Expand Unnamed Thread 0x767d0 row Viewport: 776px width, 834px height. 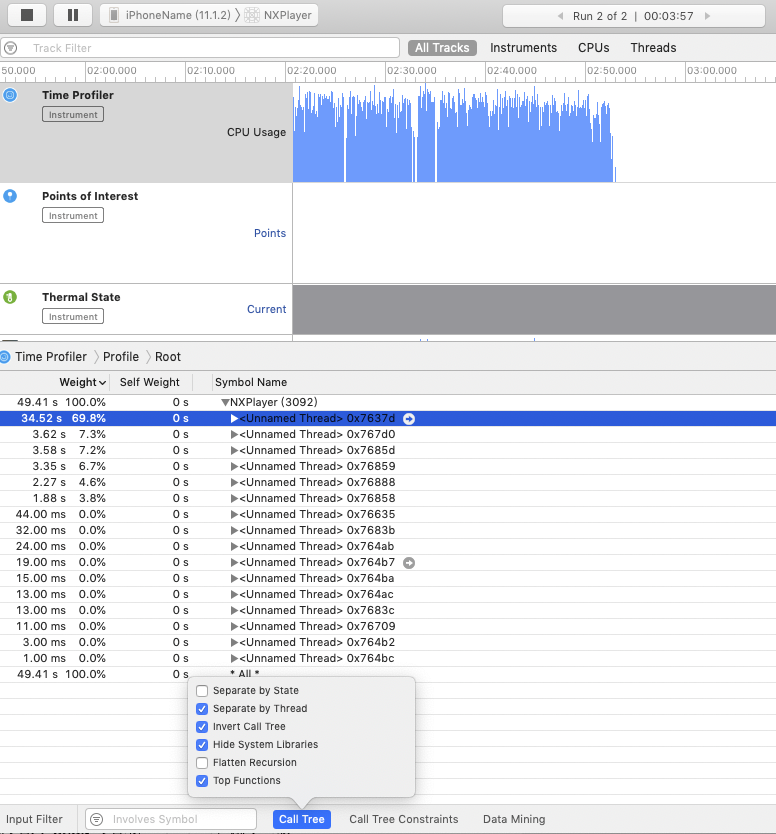[x=234, y=434]
